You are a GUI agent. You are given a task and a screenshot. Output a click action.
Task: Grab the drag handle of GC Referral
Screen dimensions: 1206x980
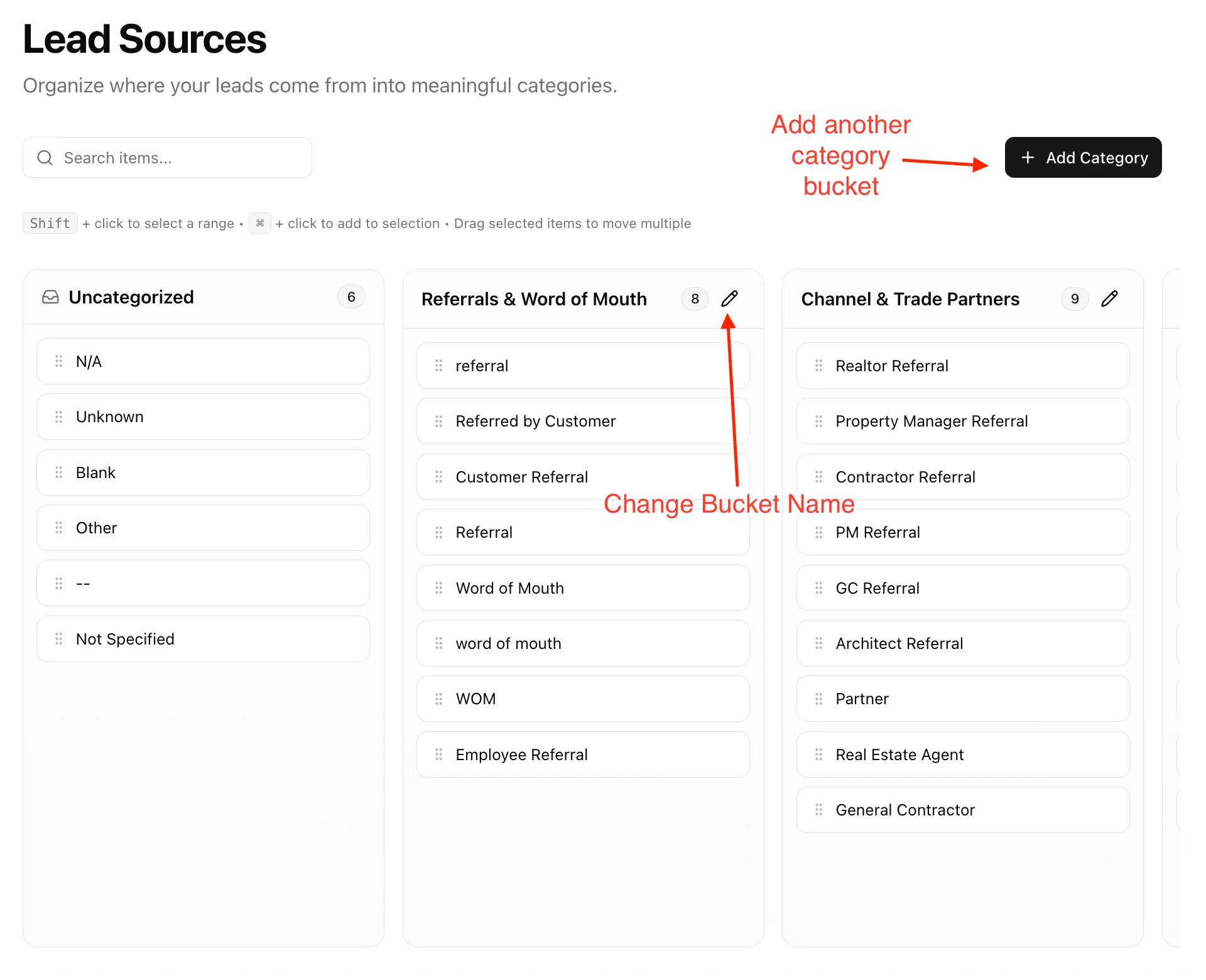[x=818, y=588]
